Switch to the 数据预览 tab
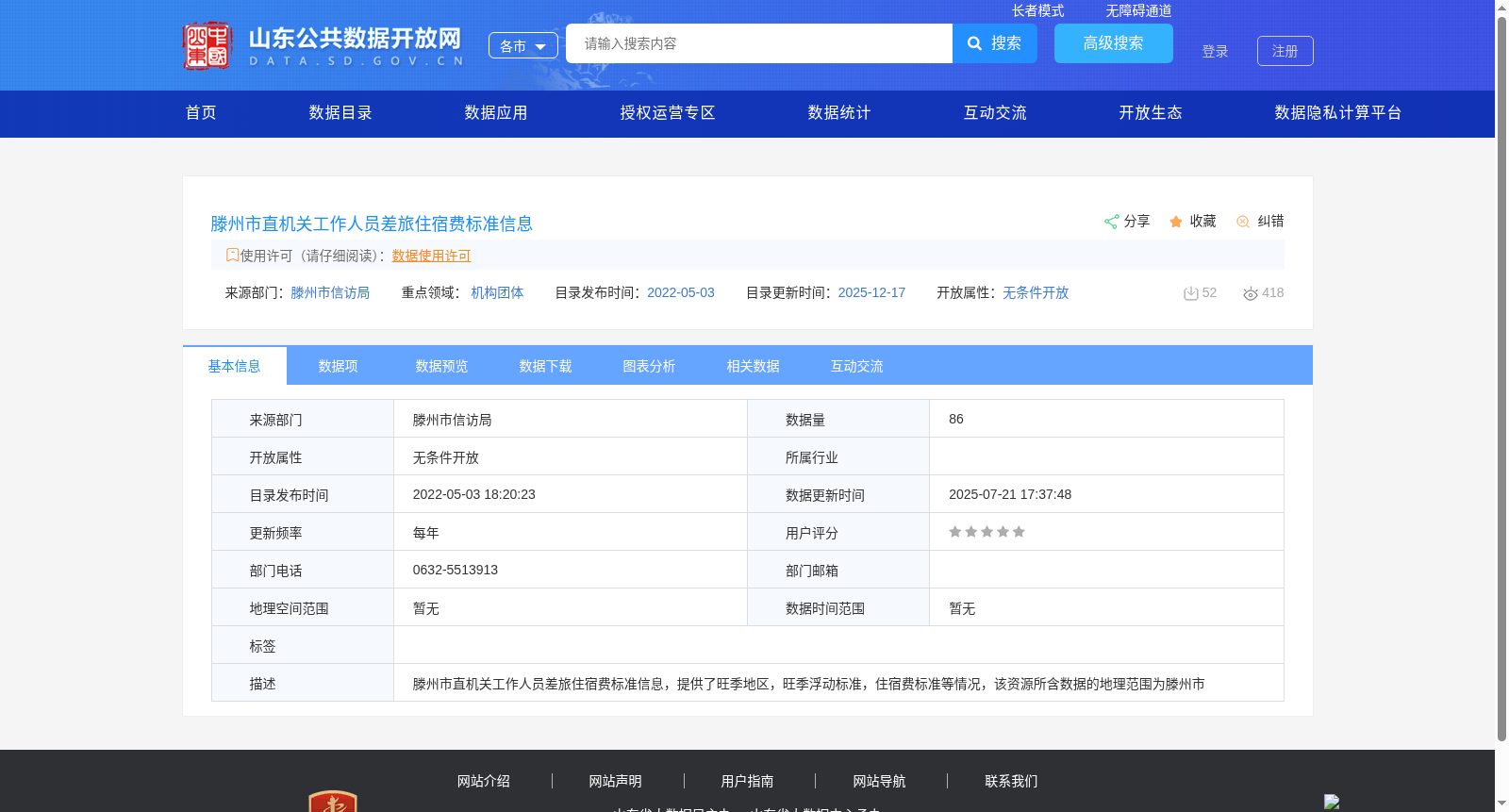 (x=442, y=366)
